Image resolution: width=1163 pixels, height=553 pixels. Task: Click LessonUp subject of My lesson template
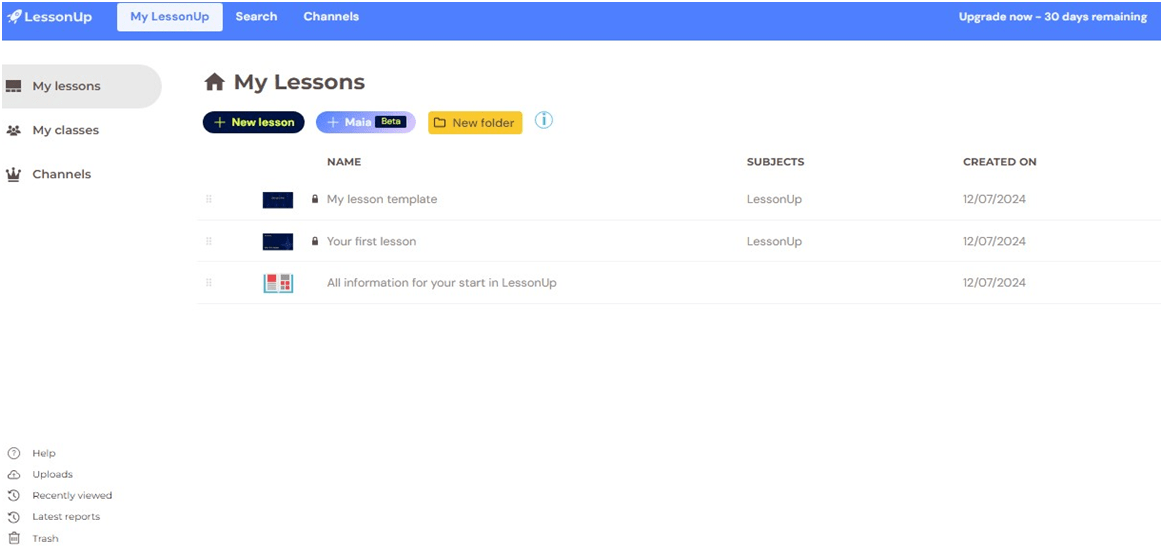774,199
